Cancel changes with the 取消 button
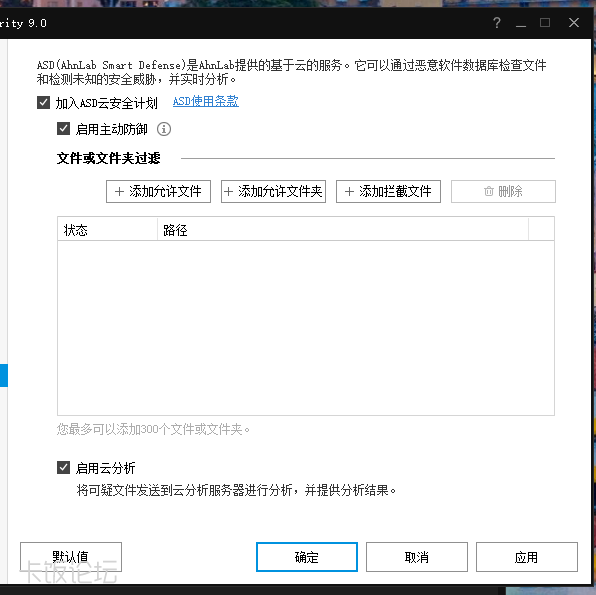 pos(417,557)
